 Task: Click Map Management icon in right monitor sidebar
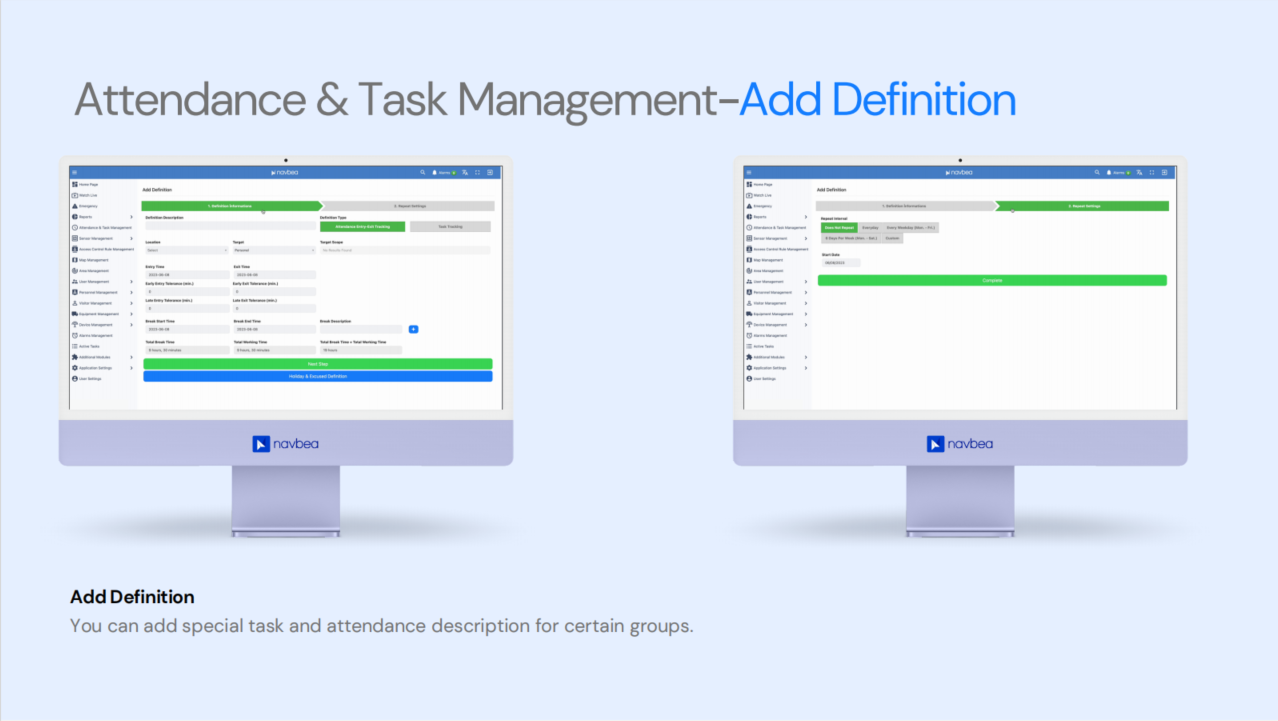[748, 260]
